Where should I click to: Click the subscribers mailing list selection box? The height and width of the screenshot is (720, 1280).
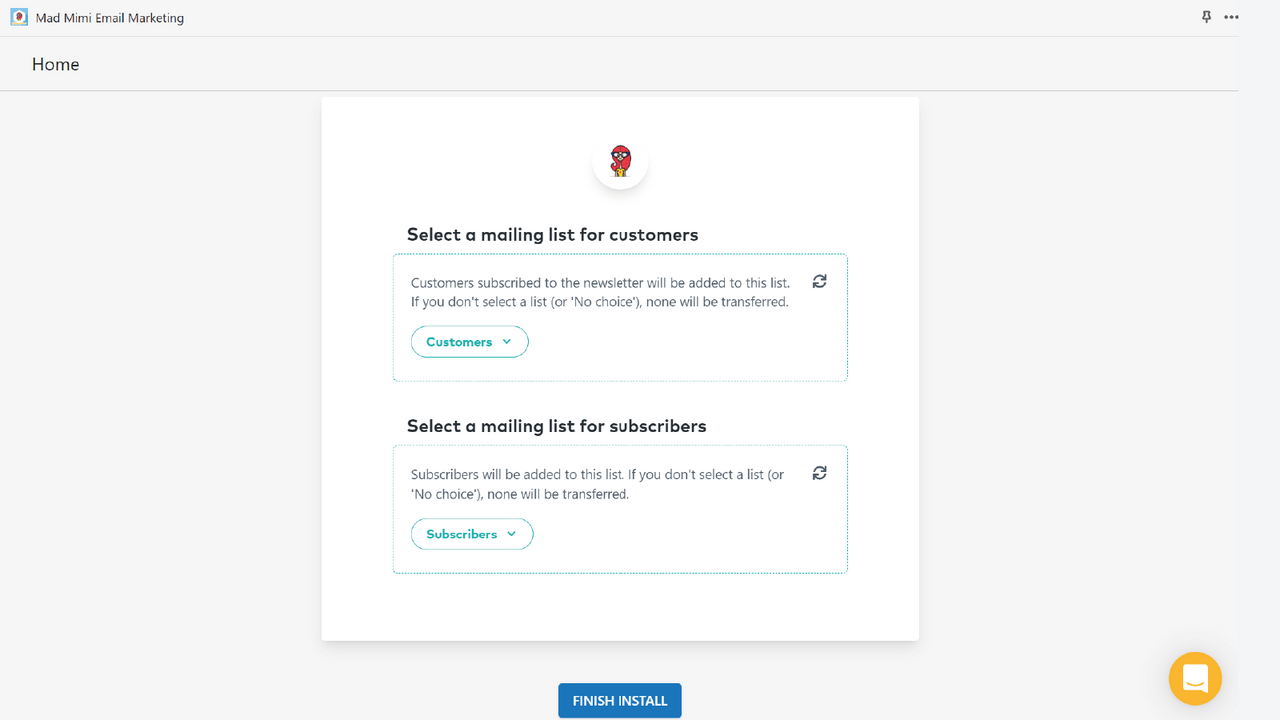(620, 508)
